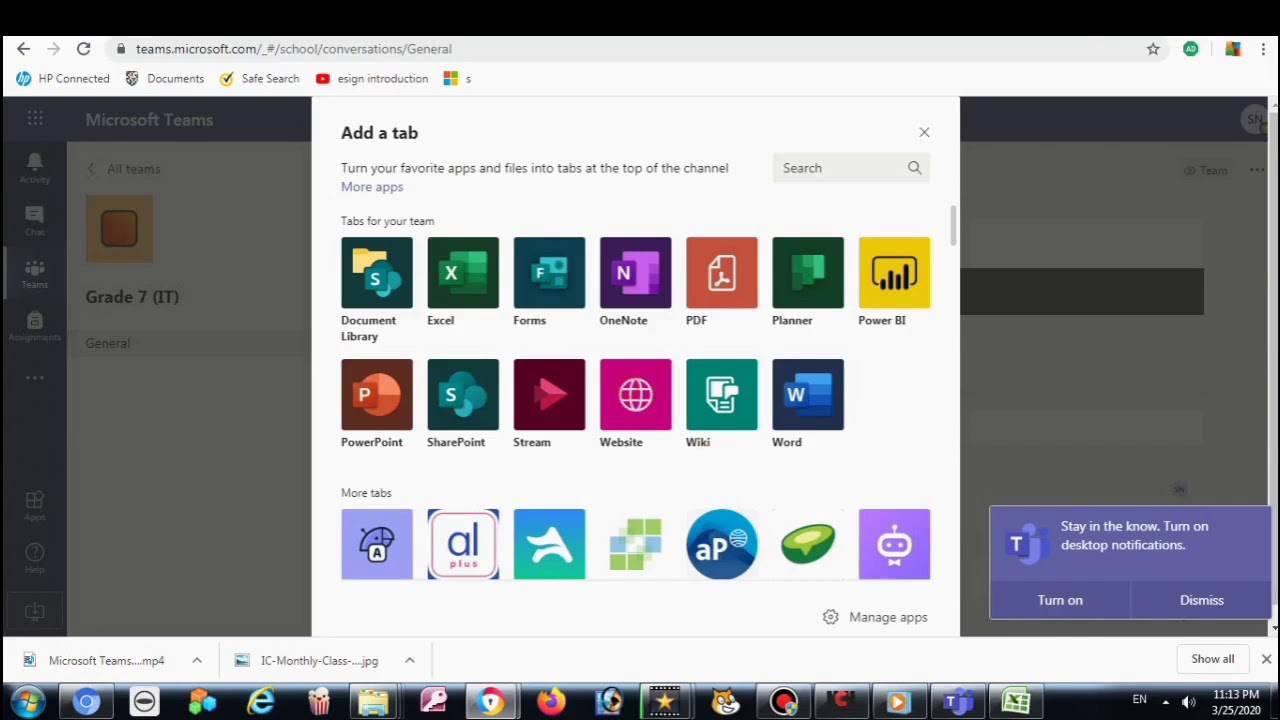This screenshot has width=1280, height=720.
Task: Select the 'al plus' app tile
Action: (x=463, y=544)
